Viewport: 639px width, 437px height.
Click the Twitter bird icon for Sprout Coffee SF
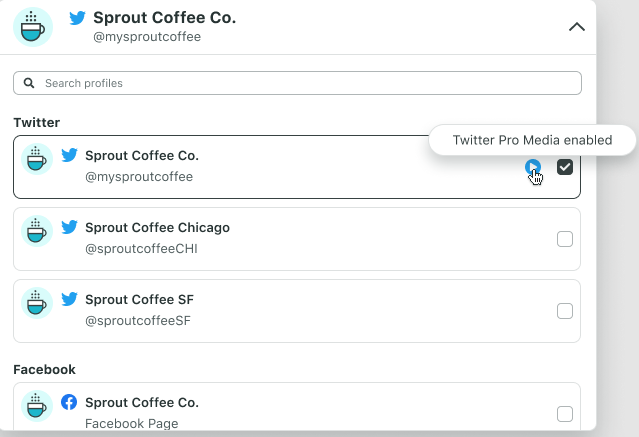[69, 299]
